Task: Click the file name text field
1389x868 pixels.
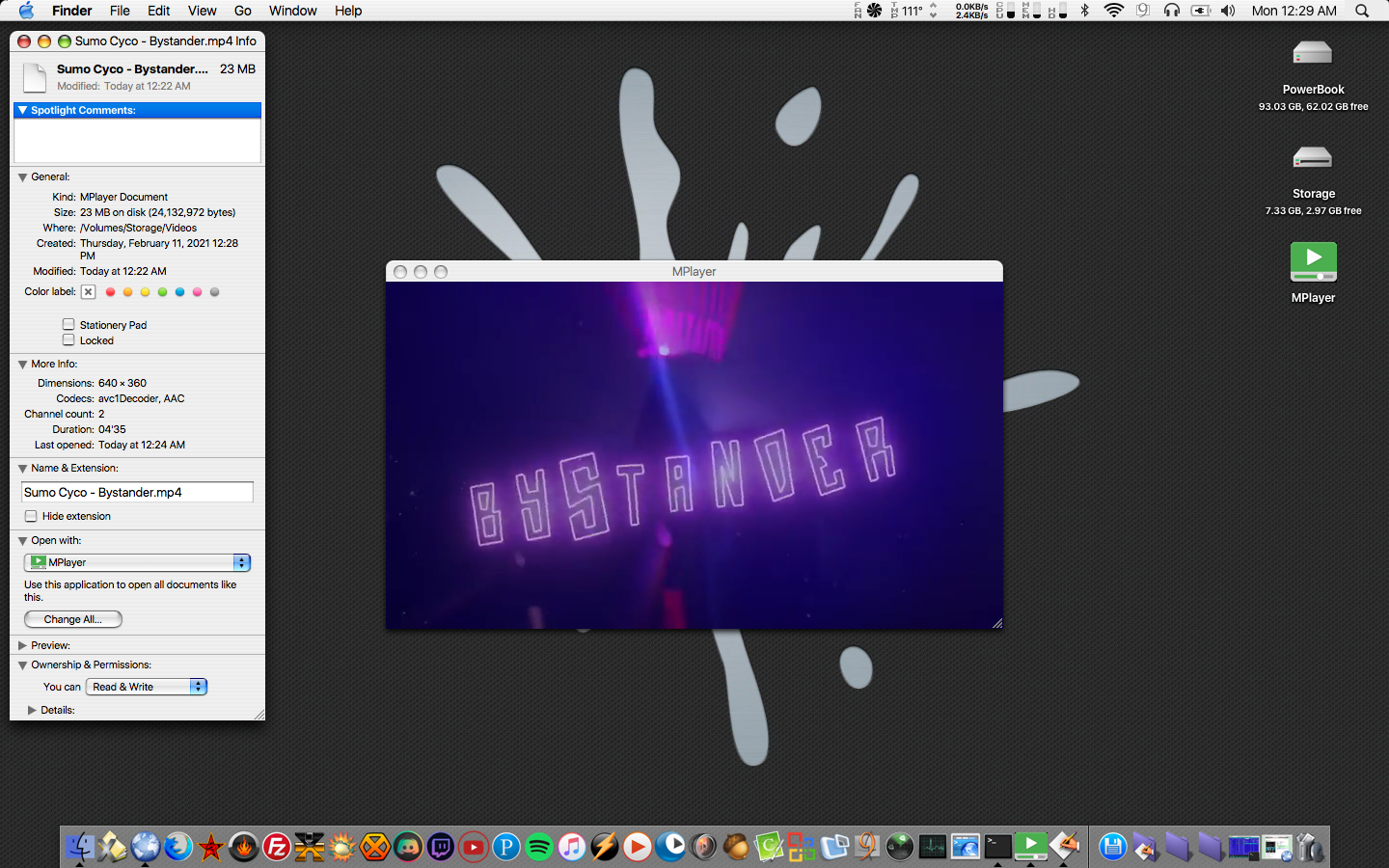Action: point(137,492)
